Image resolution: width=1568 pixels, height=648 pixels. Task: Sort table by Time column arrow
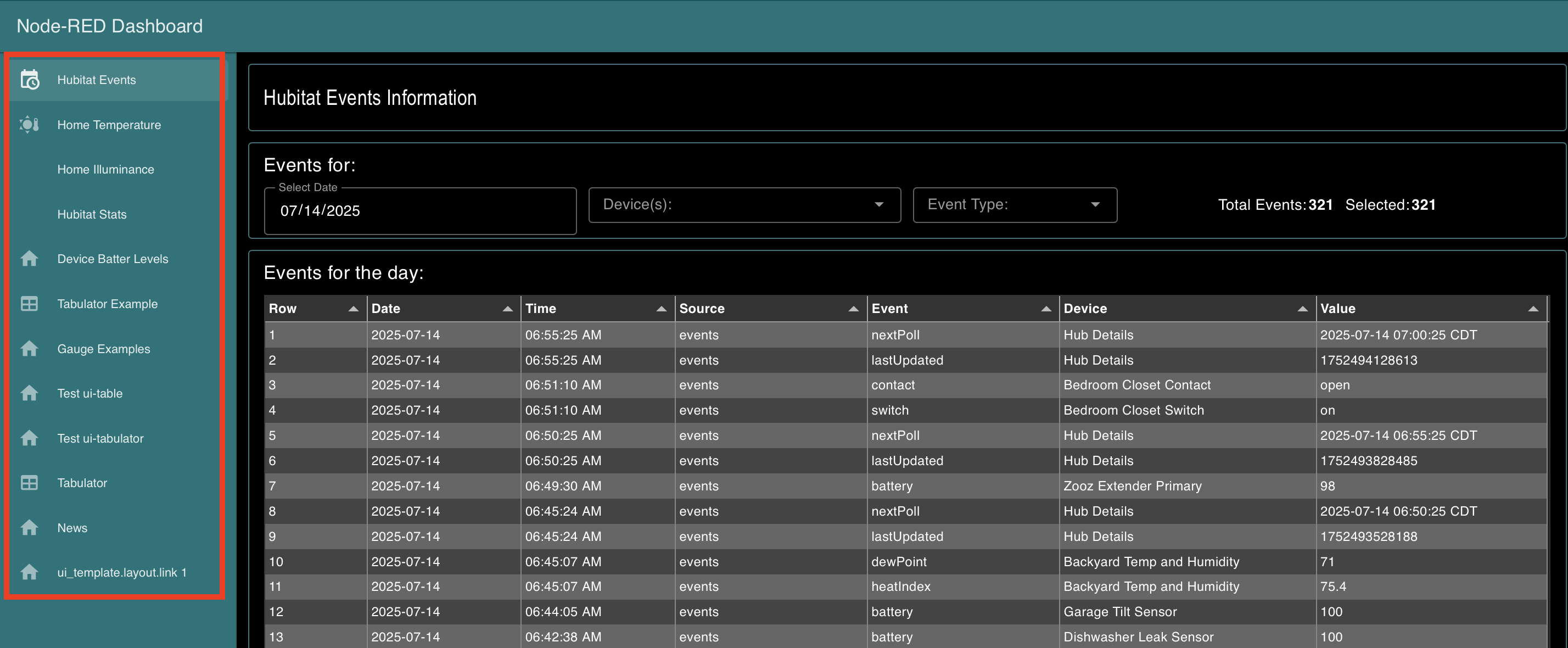click(x=662, y=309)
